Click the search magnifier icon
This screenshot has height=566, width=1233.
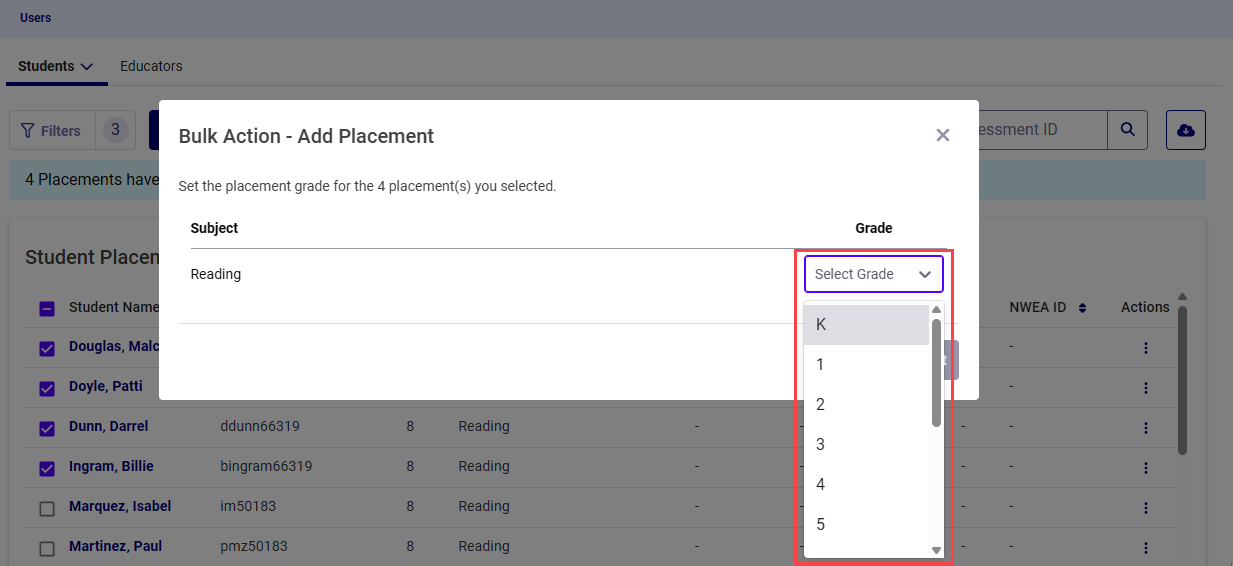(x=1127, y=130)
